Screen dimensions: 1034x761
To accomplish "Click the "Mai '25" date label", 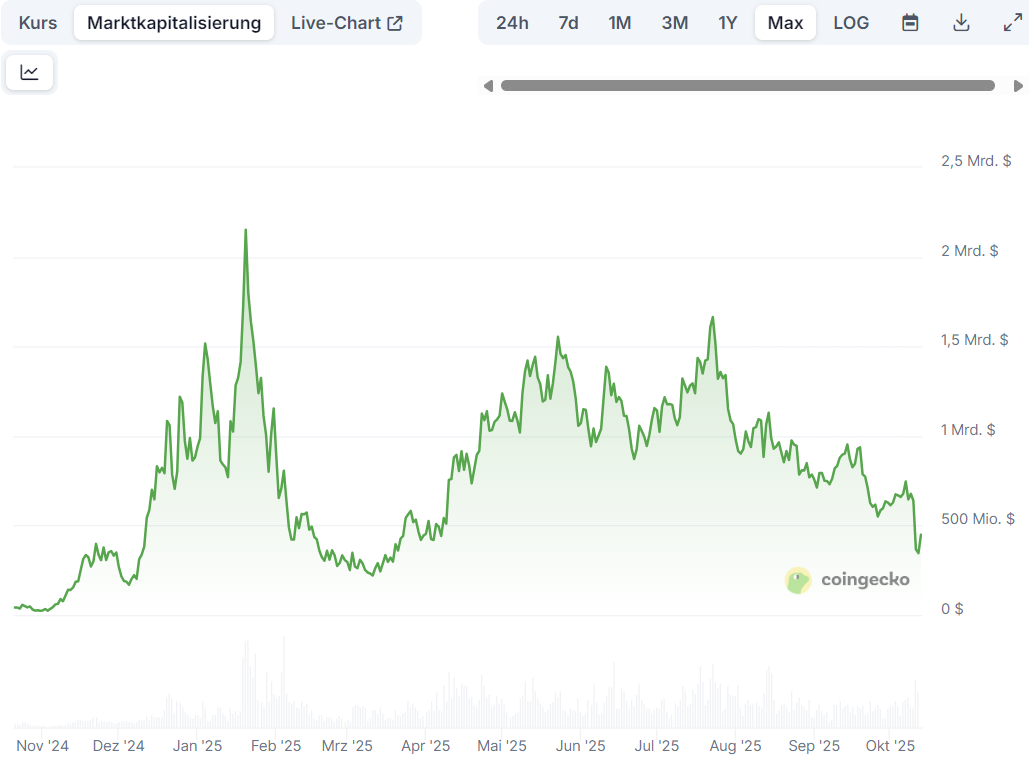I will [x=502, y=746].
